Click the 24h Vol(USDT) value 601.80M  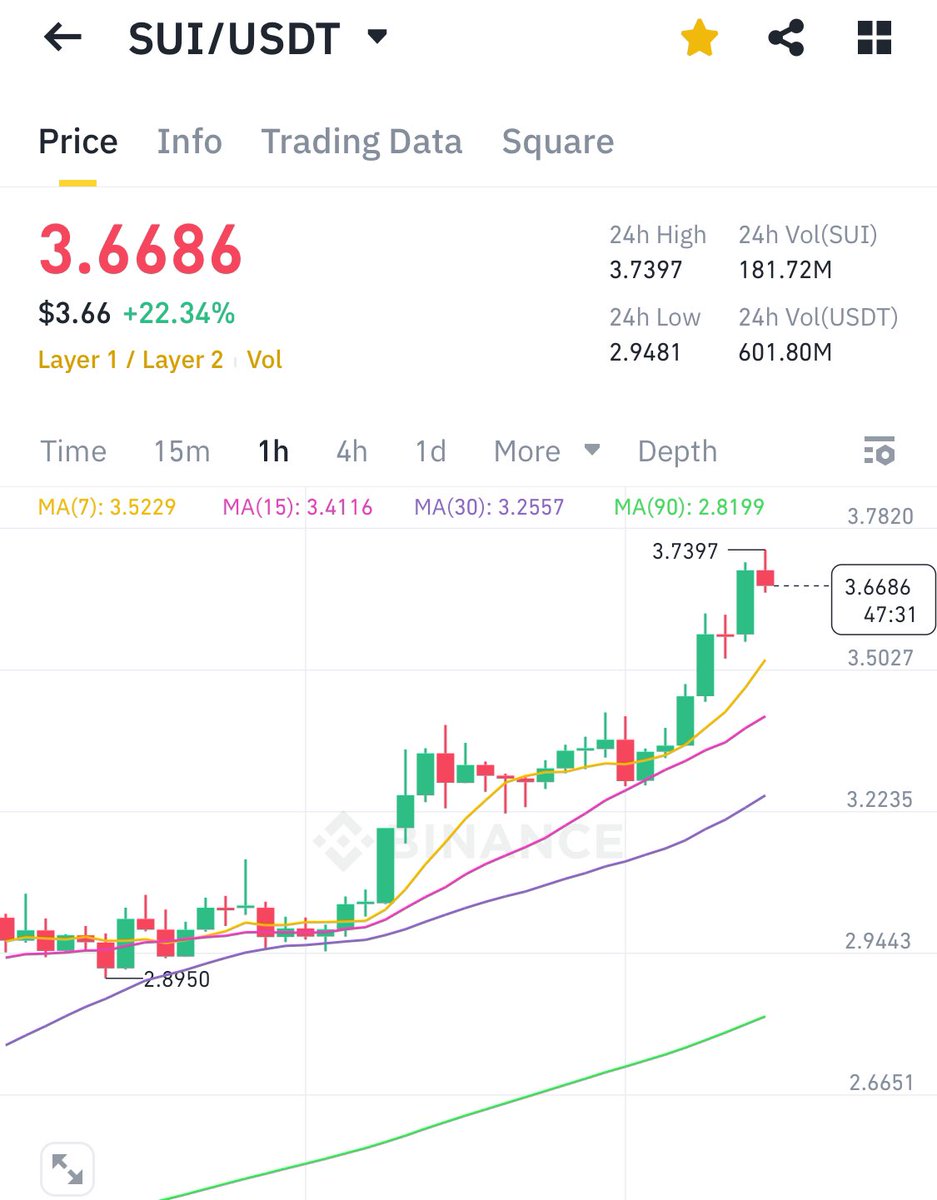click(x=786, y=352)
